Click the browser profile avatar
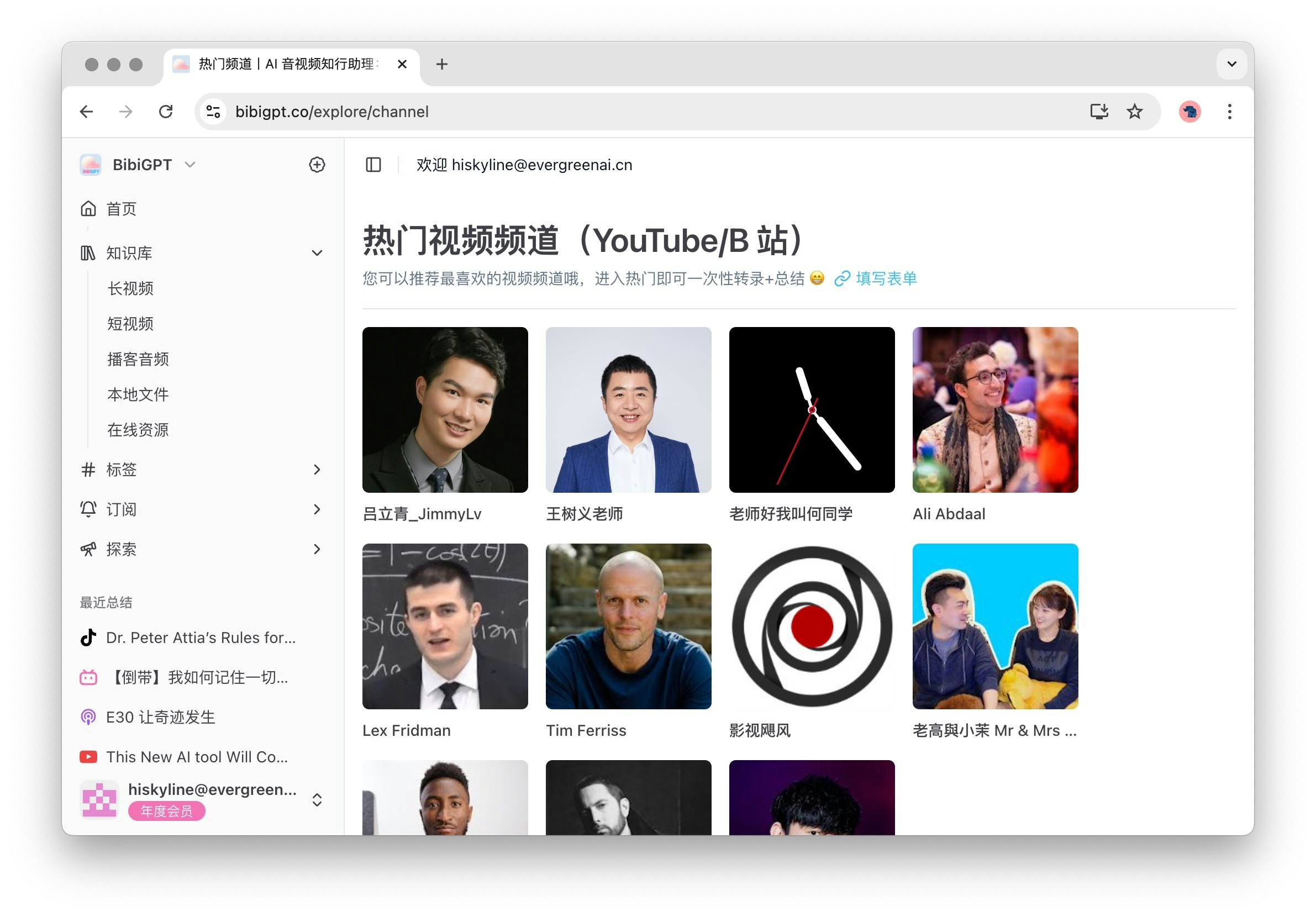This screenshot has width=1316, height=917. (1189, 111)
